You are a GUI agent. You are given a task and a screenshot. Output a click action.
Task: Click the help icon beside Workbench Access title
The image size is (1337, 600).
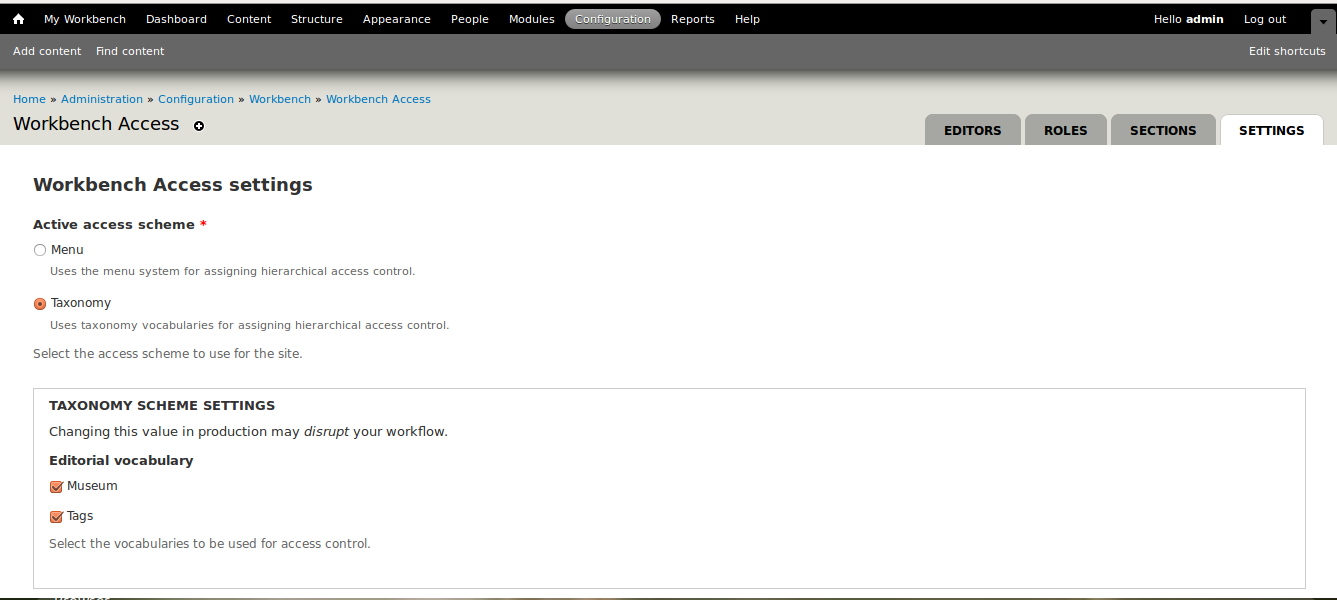click(x=198, y=126)
